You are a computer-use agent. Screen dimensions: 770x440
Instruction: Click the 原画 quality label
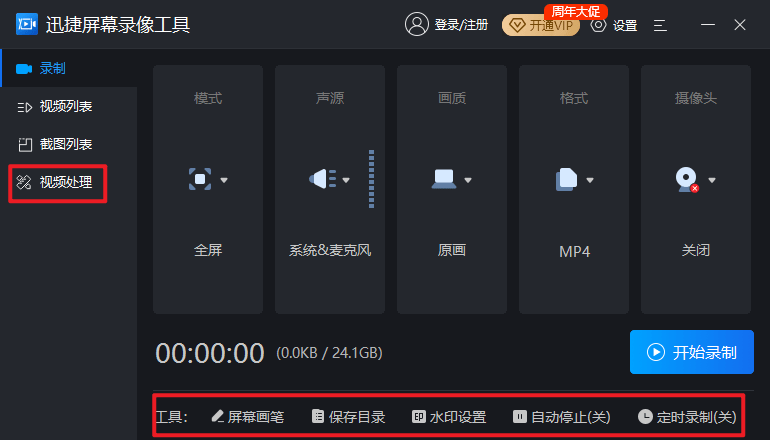[452, 250]
